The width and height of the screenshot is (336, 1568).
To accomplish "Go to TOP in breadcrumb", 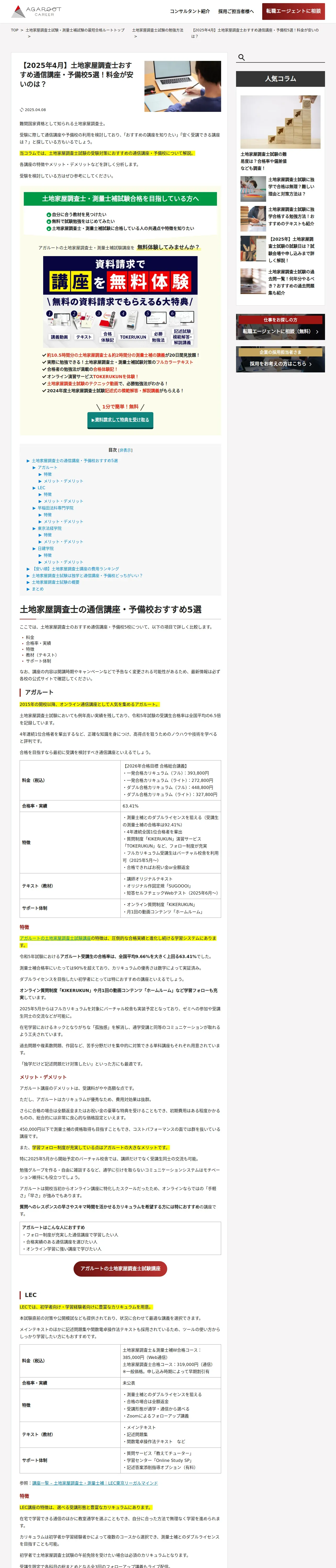I will pyautogui.click(x=15, y=30).
